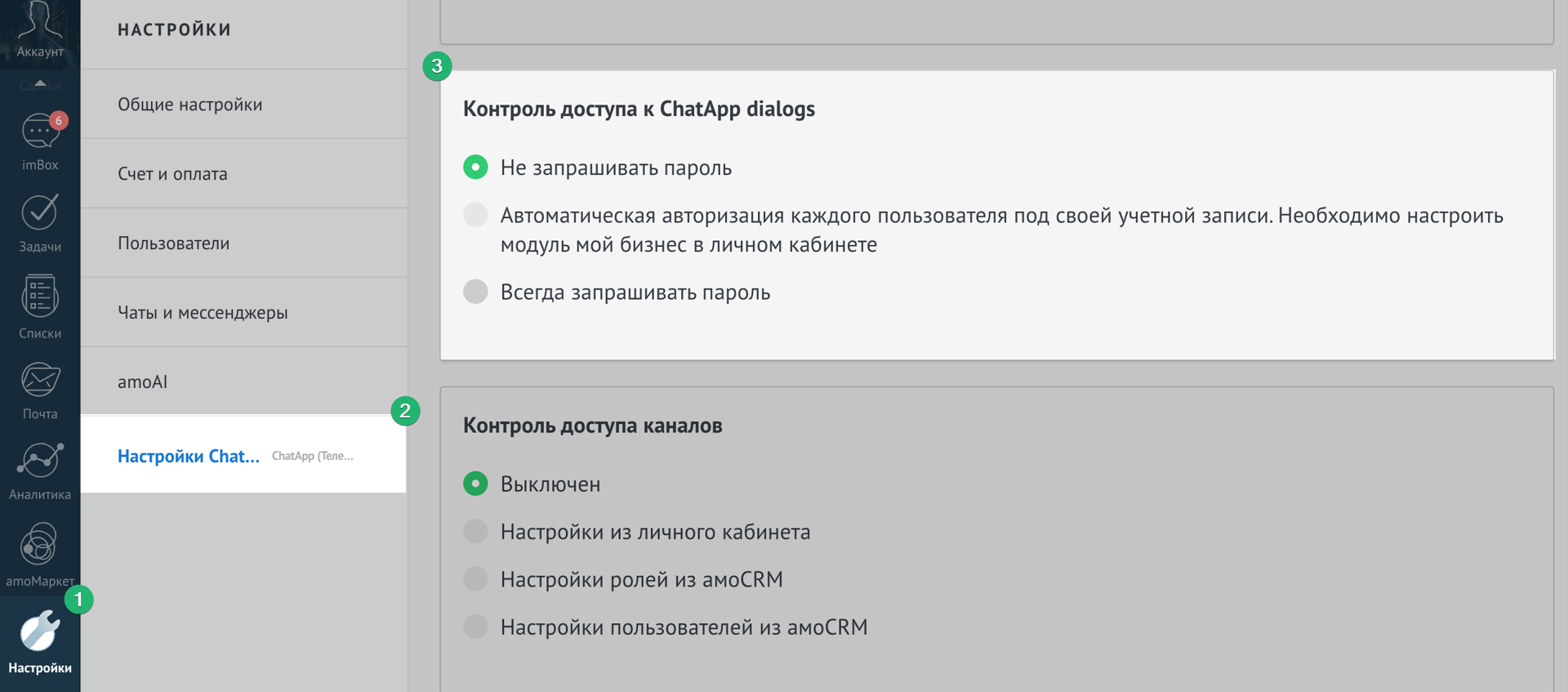This screenshot has height=692, width=1568.
Task: Open the amoМаркет icon
Action: pyautogui.click(x=39, y=546)
